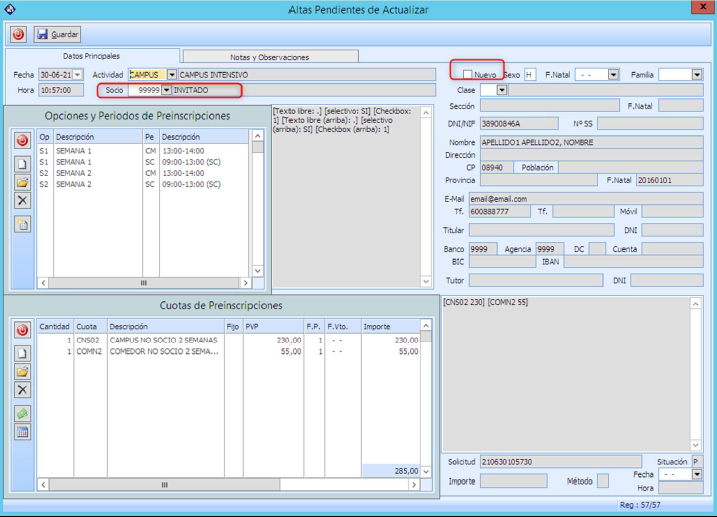Expand the Fecha date picker dropdown

[79, 75]
